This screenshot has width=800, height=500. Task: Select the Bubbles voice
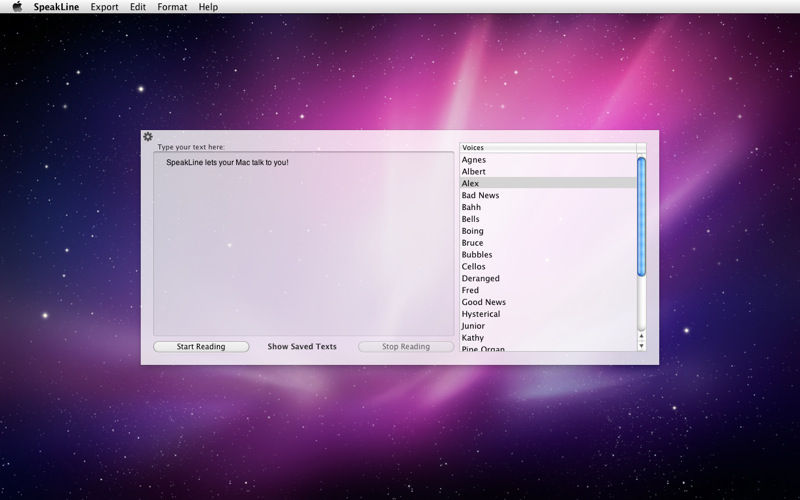pos(548,255)
